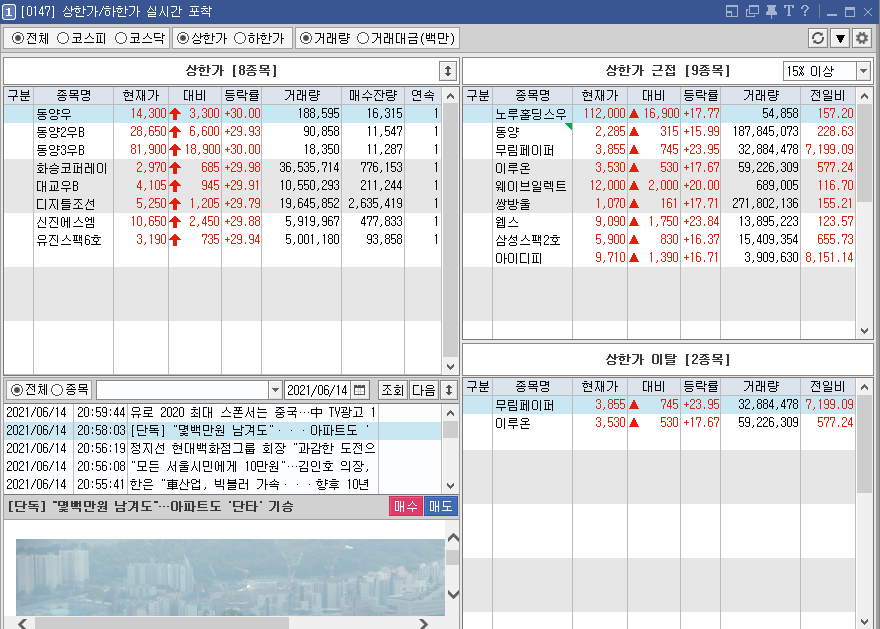Viewport: 880px width, 629px height.
Task: Select the 동양2우B stock row
Action: click(223, 131)
